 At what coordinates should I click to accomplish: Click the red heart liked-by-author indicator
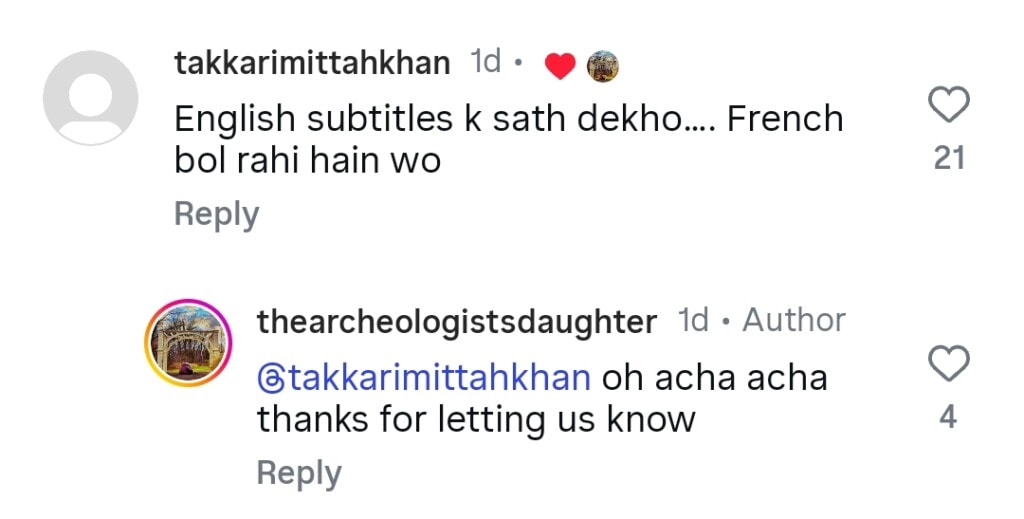point(560,66)
